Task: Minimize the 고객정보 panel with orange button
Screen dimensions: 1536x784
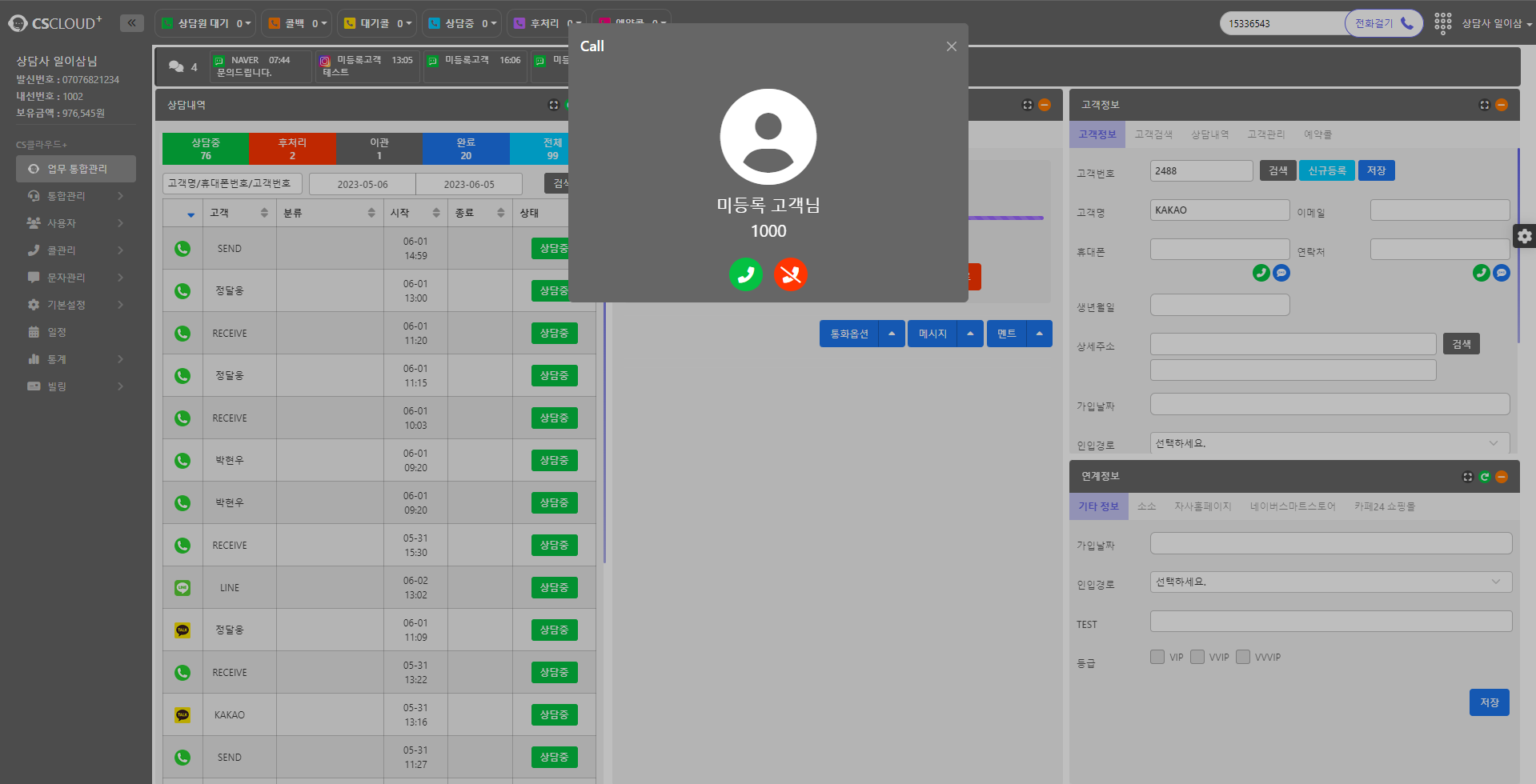Action: point(1502,105)
